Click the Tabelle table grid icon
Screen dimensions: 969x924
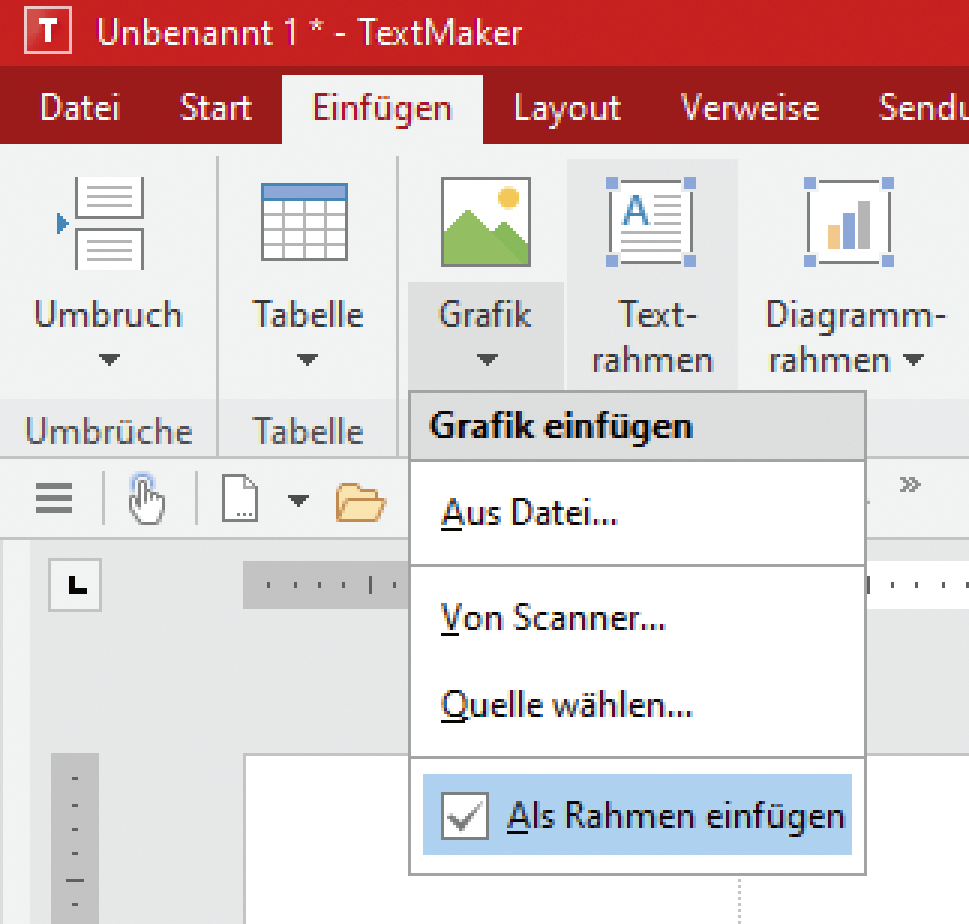(x=305, y=222)
